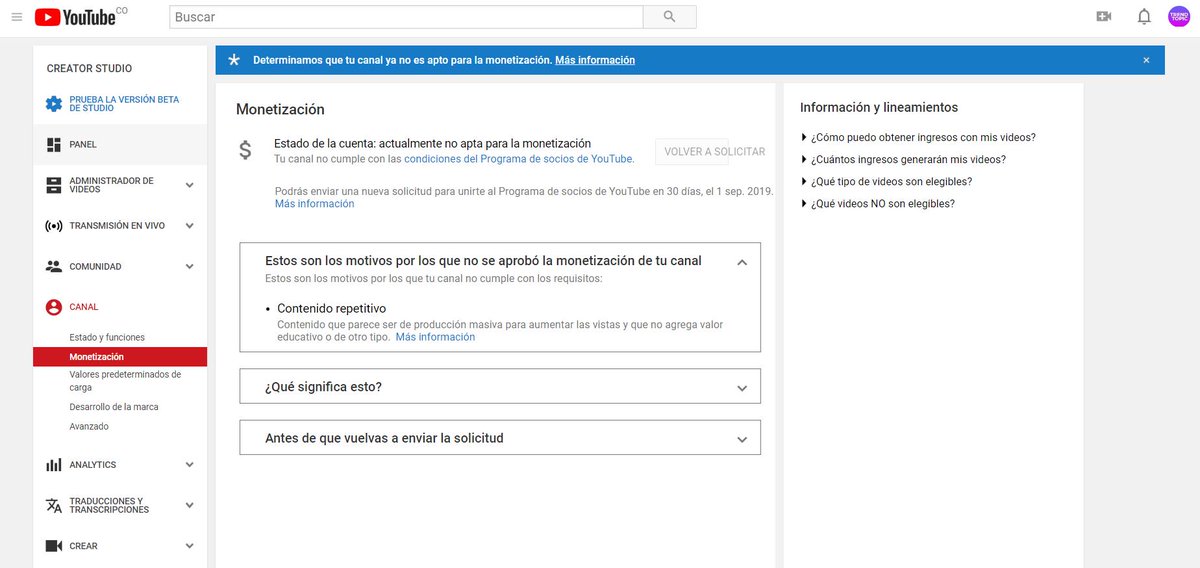Expand the Comunidad chevron
Viewport: 1200px width, 568px height.
(189, 267)
